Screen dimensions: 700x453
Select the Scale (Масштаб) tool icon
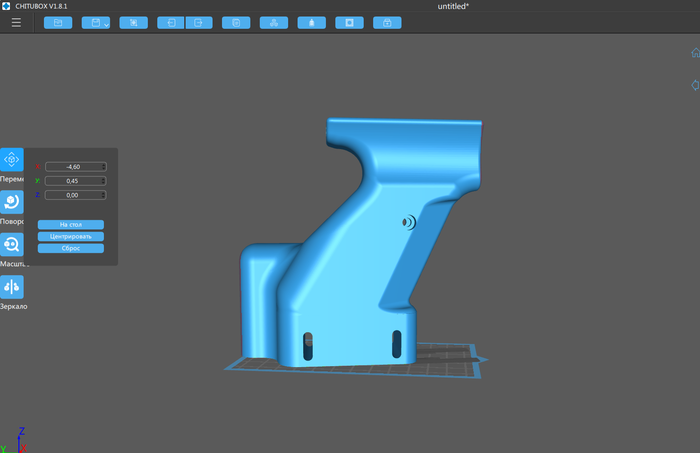12,244
